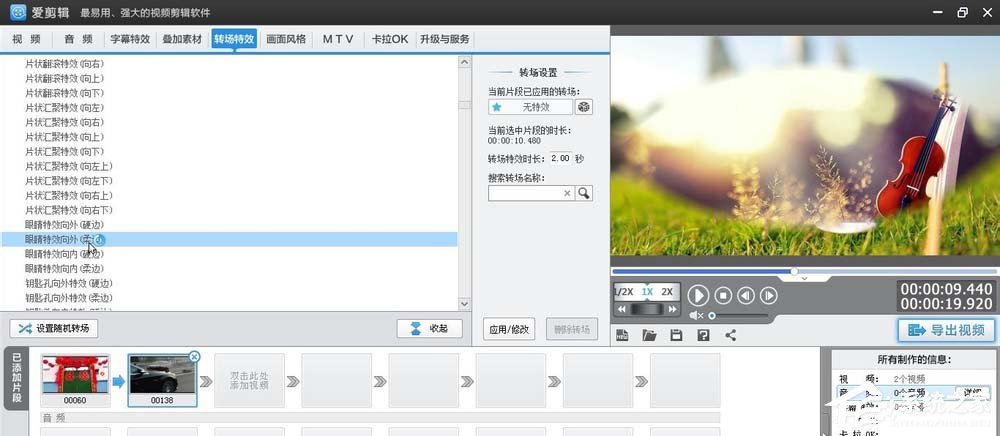Select the 00138 clip thumbnail
Screen dimensions: 1000x436
tap(163, 381)
